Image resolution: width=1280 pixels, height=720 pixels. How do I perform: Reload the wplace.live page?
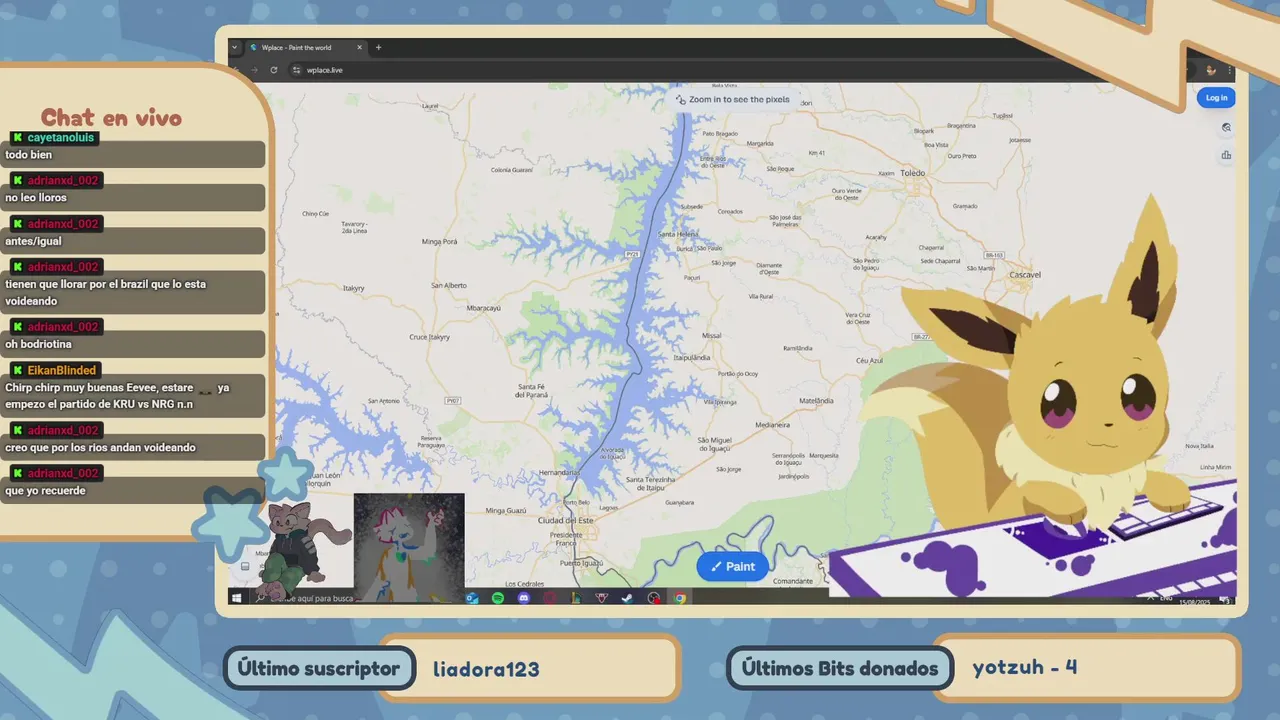point(274,70)
